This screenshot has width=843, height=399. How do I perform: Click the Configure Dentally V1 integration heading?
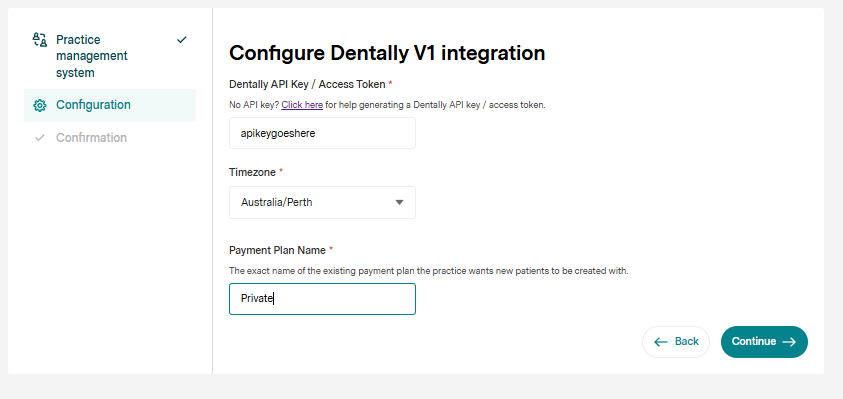coord(387,53)
